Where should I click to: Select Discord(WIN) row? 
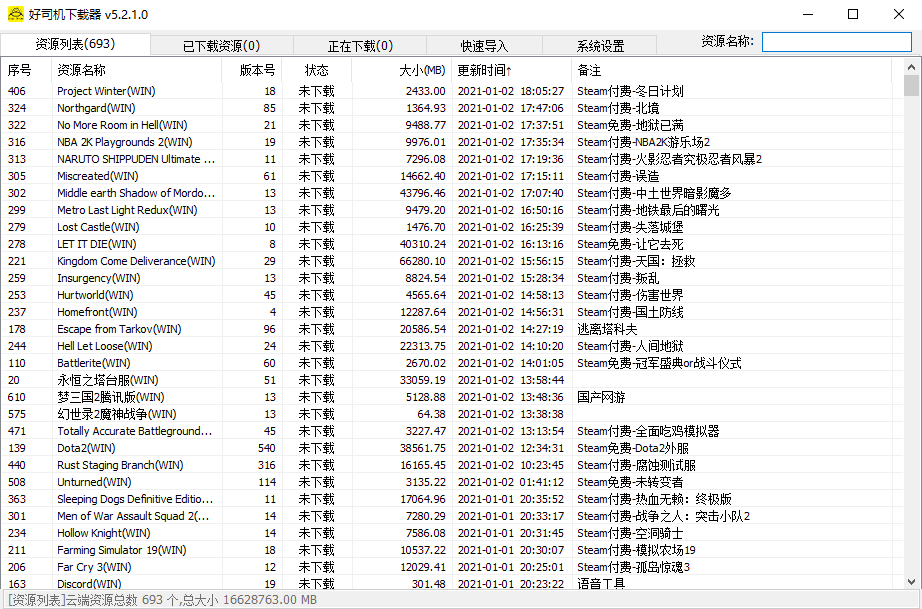click(x=452, y=584)
